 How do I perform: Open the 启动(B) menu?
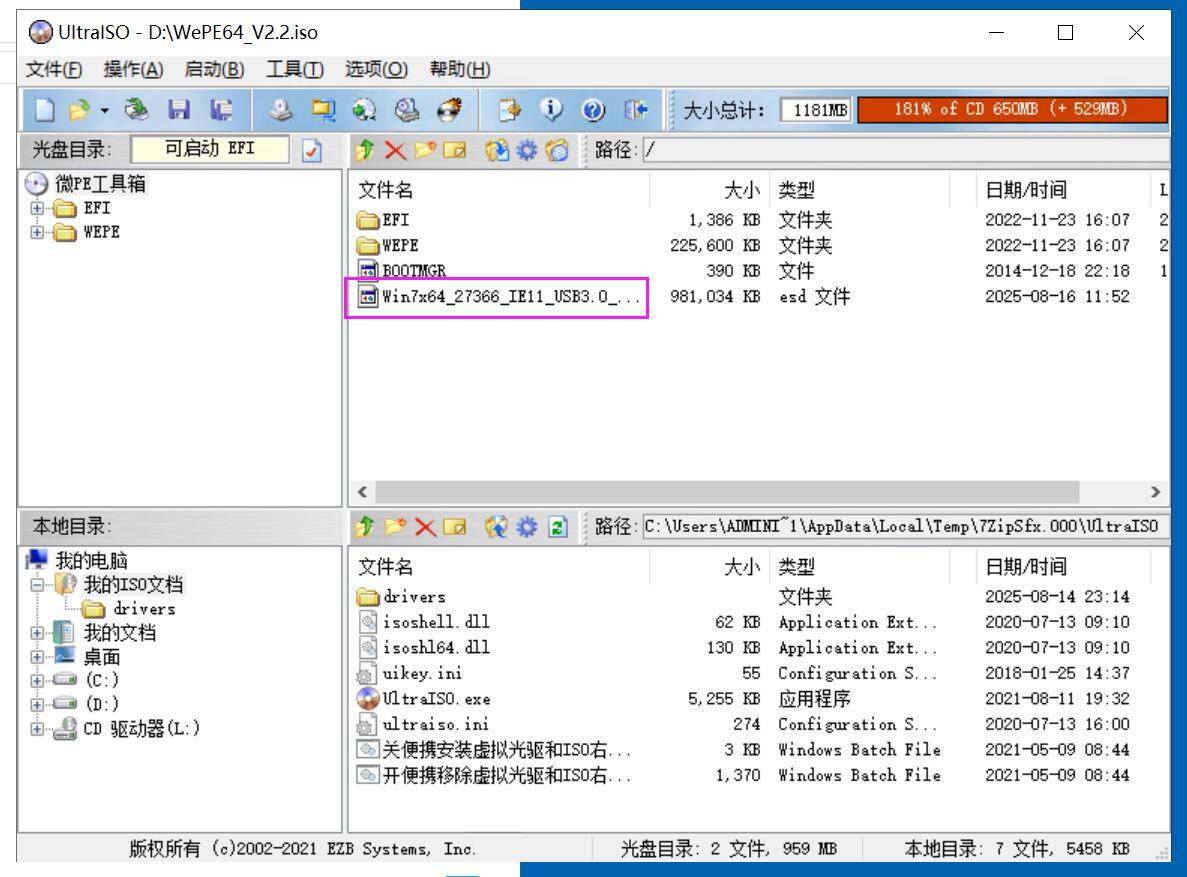coord(214,70)
